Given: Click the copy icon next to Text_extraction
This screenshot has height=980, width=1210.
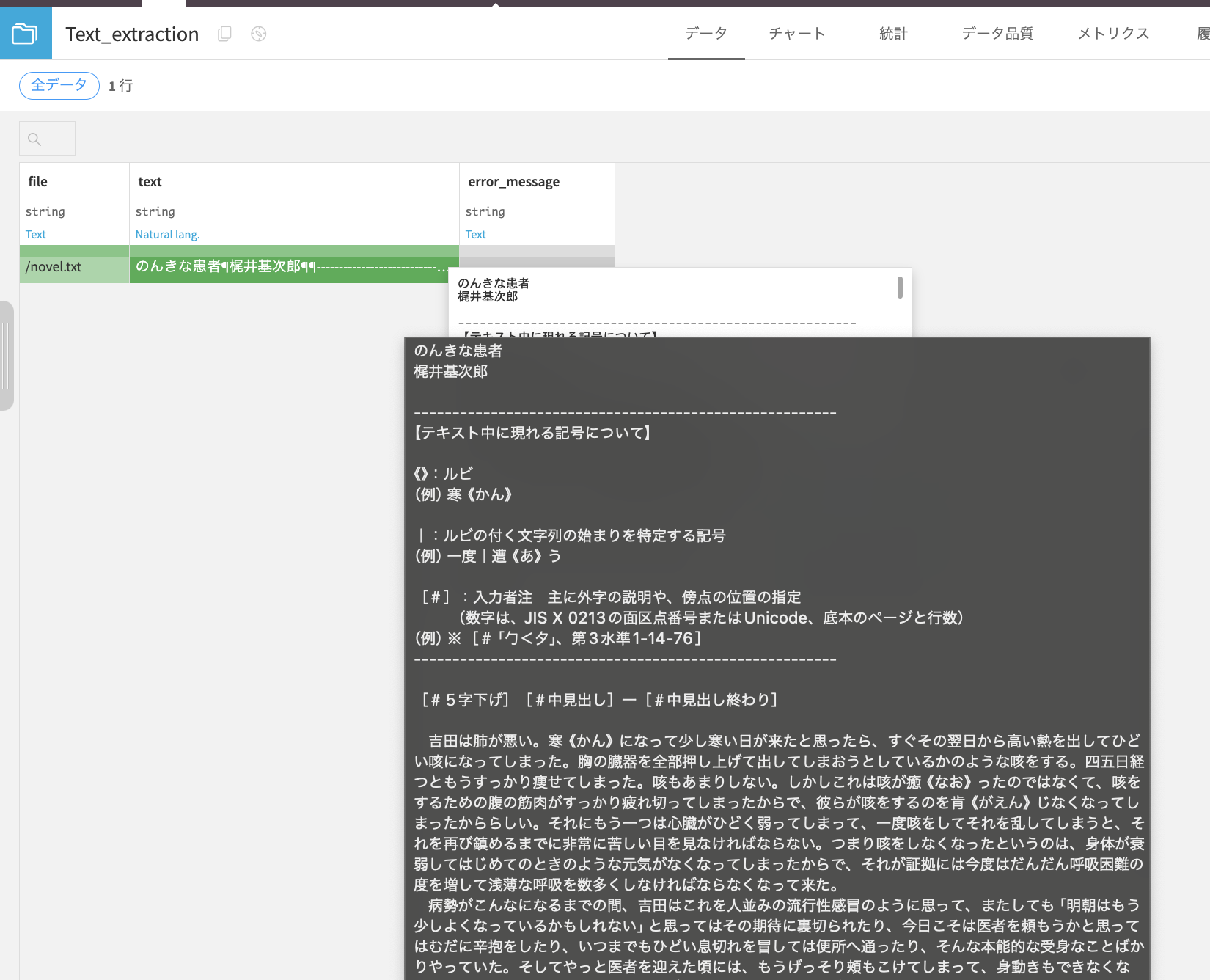Looking at the screenshot, I should click(x=225, y=34).
